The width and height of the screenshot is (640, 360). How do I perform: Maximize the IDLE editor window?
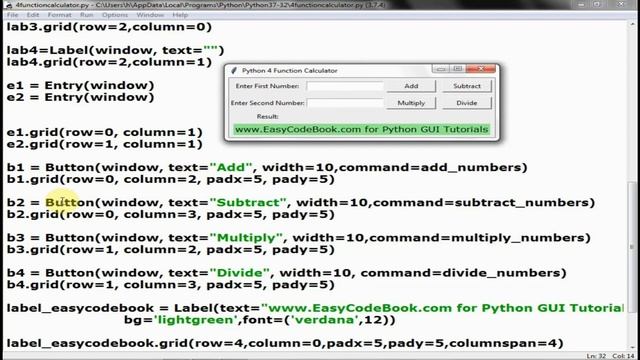point(597,4)
